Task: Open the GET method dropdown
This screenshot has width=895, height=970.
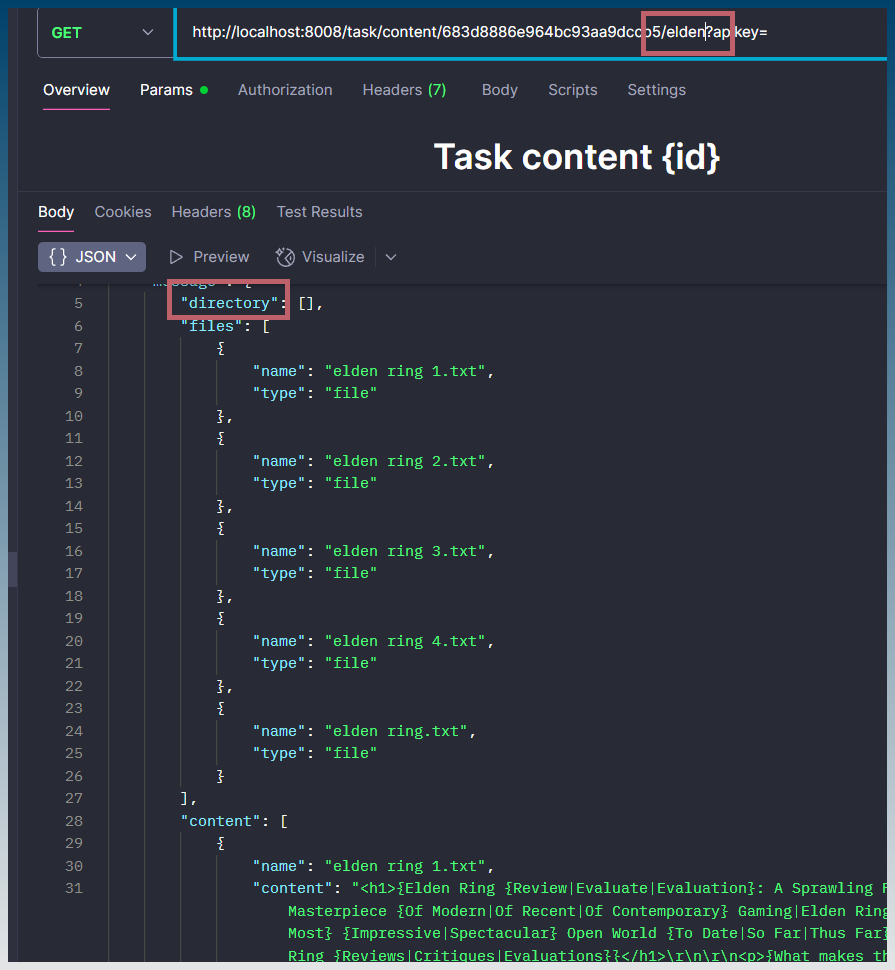Action: tap(105, 33)
